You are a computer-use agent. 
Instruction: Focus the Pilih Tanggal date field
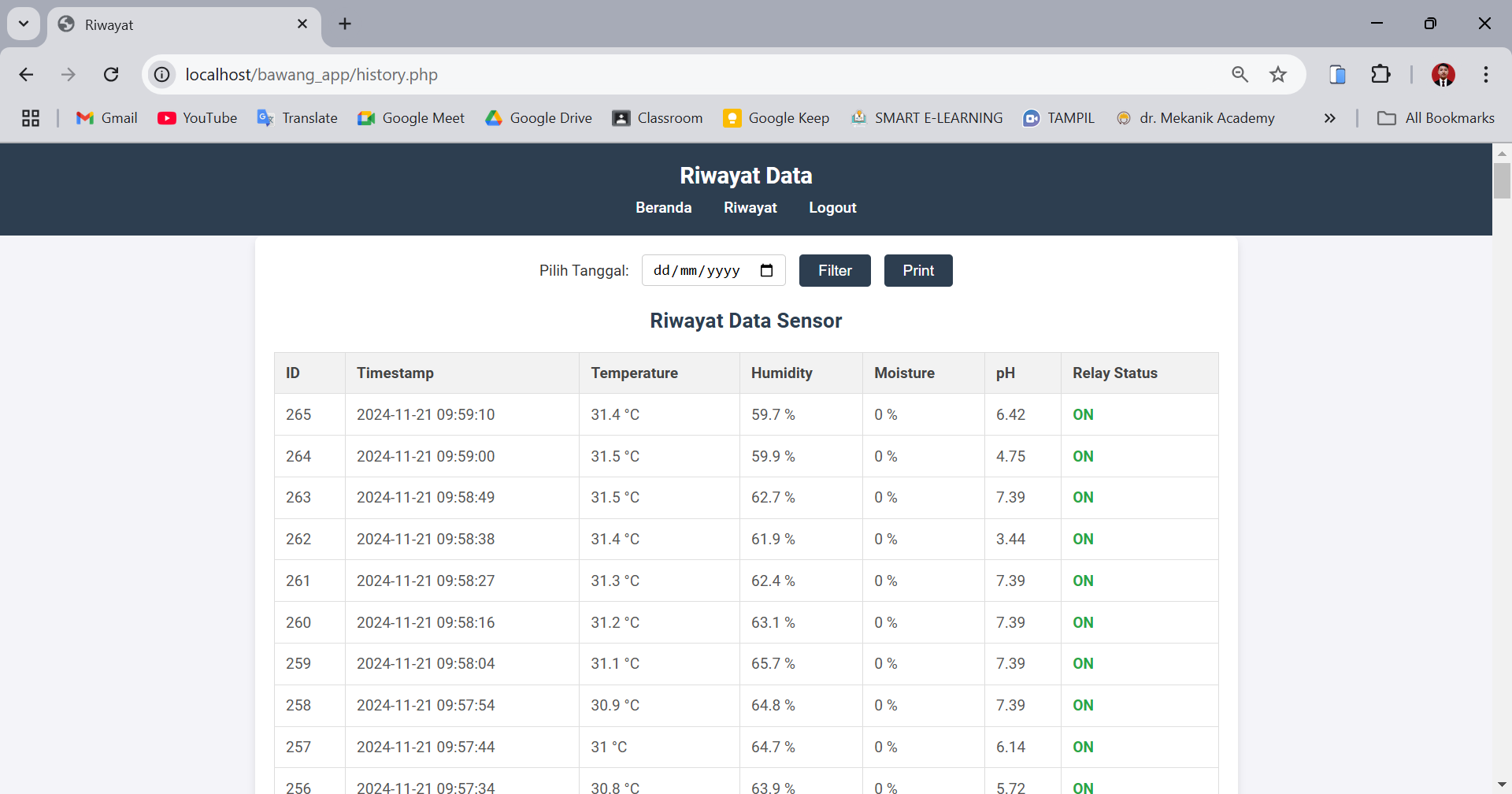pyautogui.click(x=713, y=271)
